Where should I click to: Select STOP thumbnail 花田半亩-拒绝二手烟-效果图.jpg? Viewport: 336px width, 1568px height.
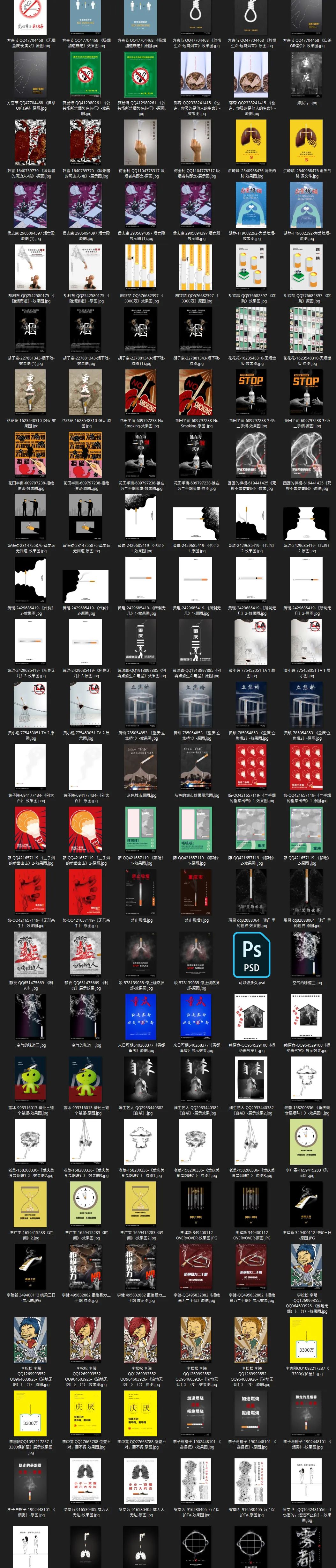click(251, 393)
